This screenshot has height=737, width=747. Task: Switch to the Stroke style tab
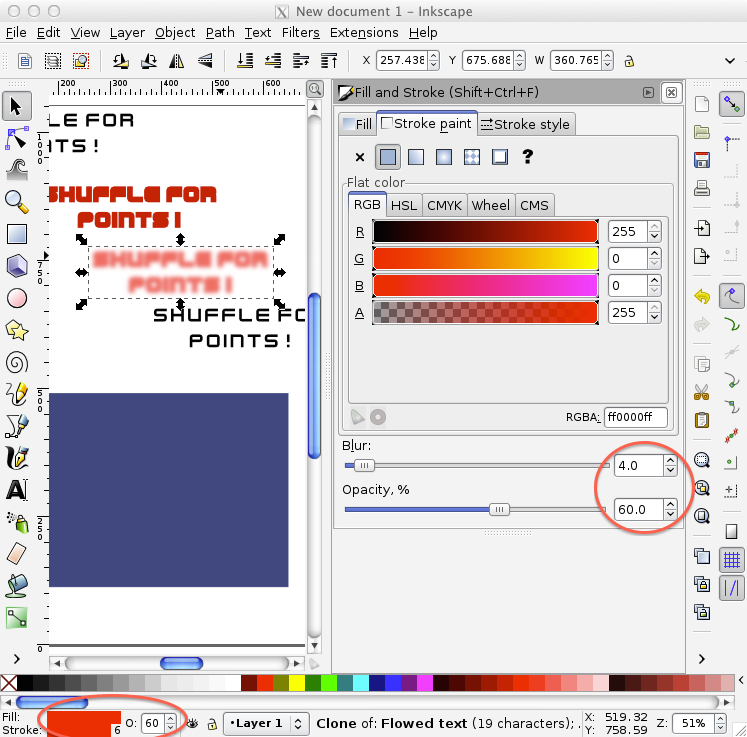pos(525,124)
